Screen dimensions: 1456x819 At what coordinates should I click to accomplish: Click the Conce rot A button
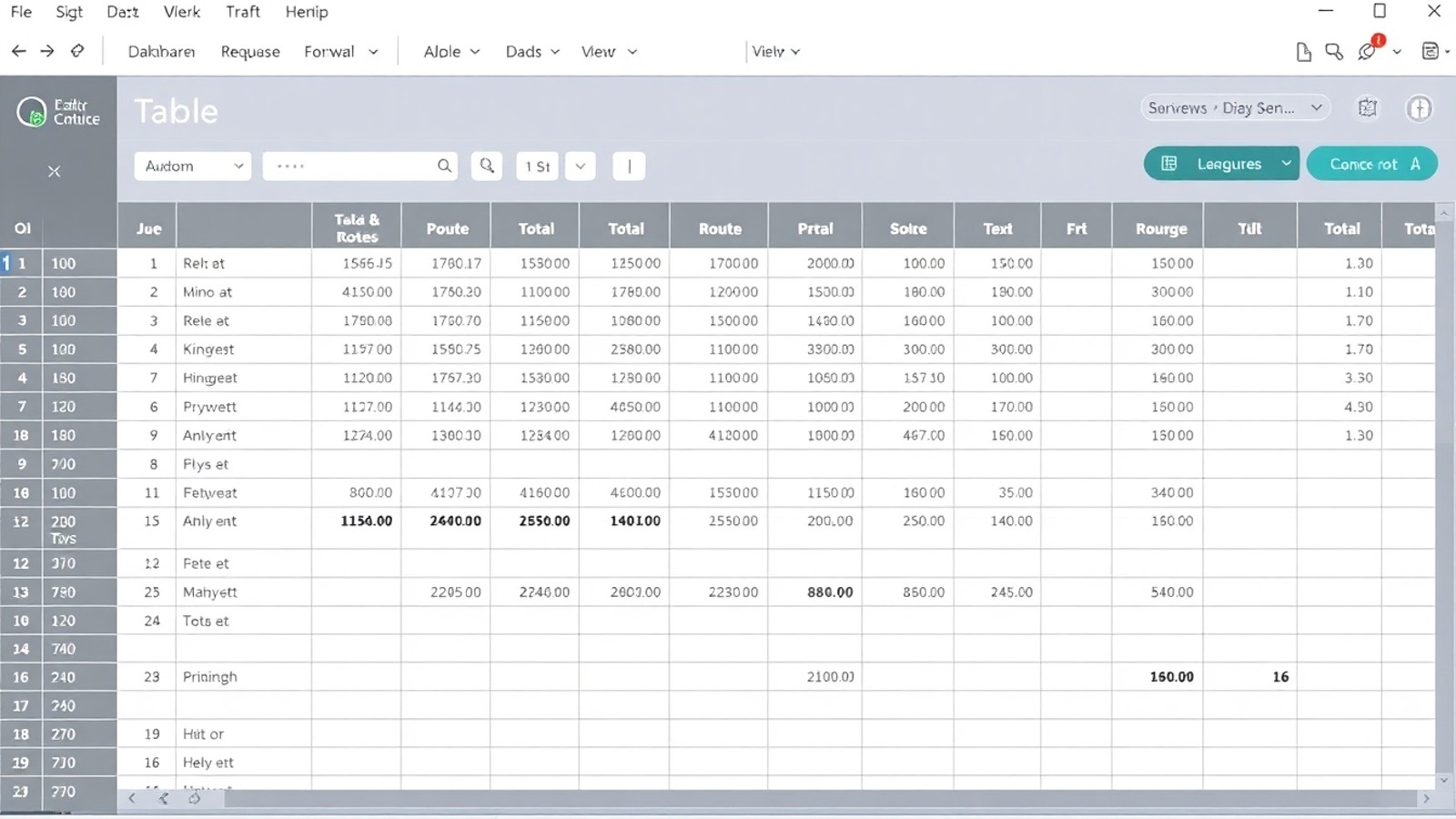[1372, 164]
